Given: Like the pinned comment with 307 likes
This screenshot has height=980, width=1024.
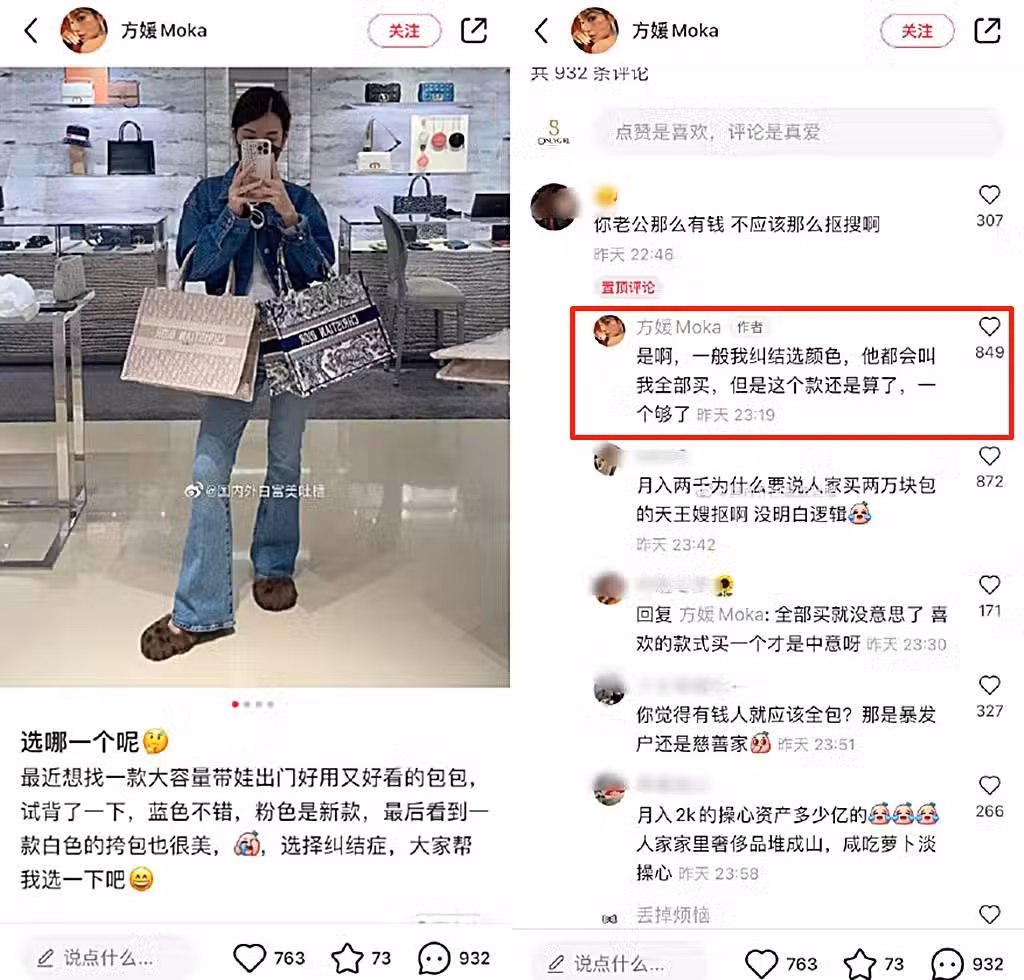Looking at the screenshot, I should pyautogui.click(x=989, y=195).
